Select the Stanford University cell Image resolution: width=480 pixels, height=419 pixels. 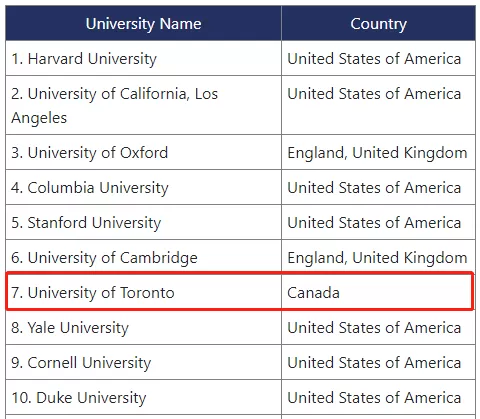coord(143,222)
